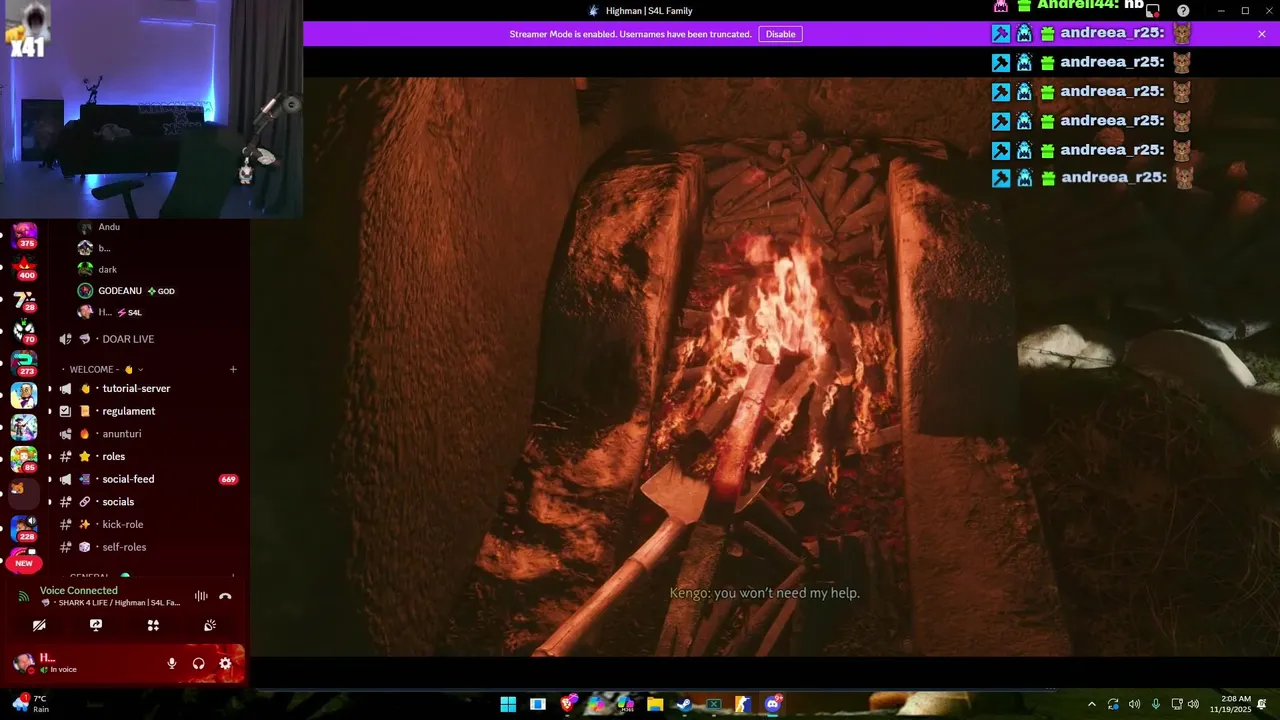Open server icon with 28 badge

click(24, 300)
